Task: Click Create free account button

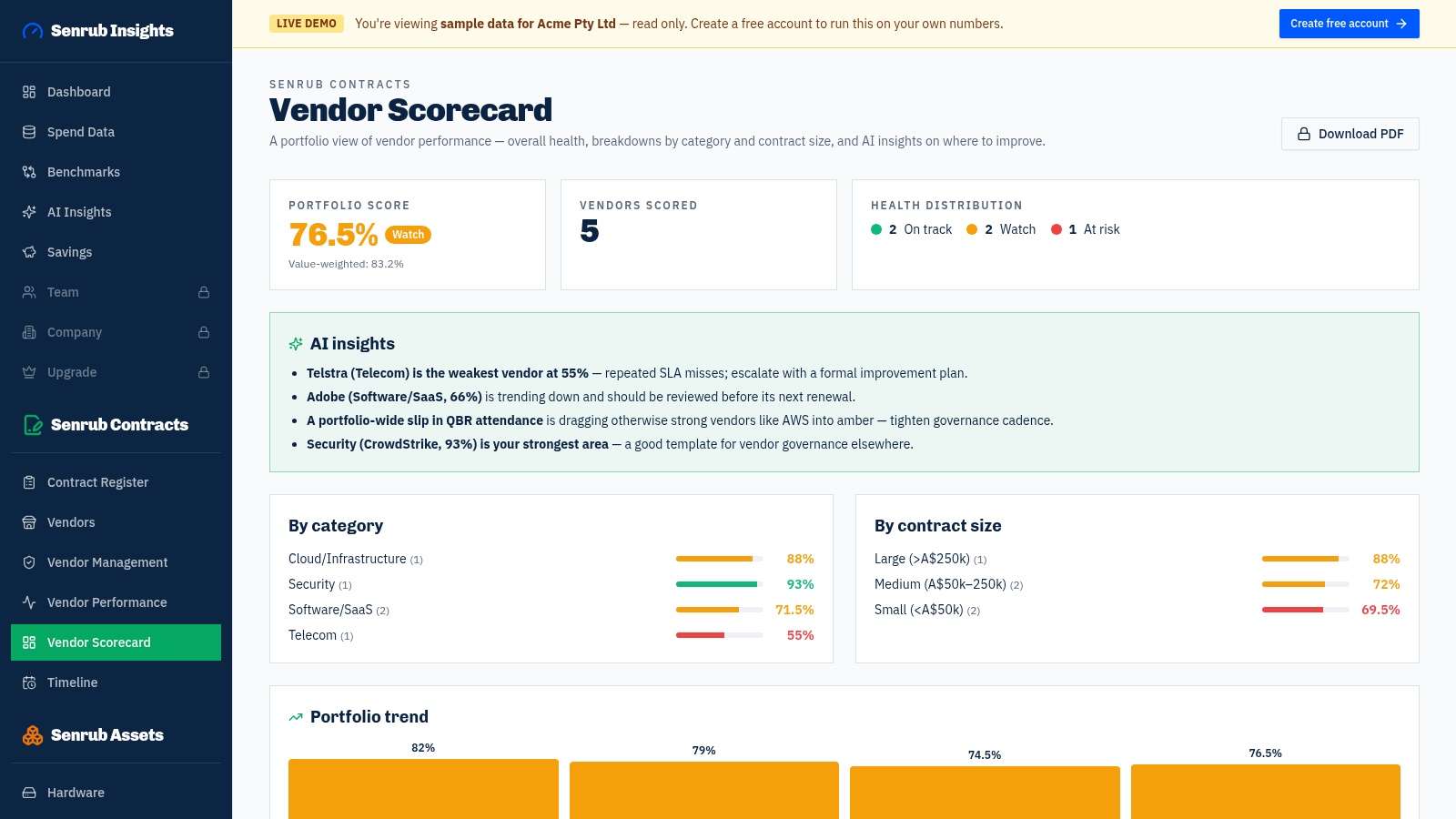Action: click(1349, 24)
